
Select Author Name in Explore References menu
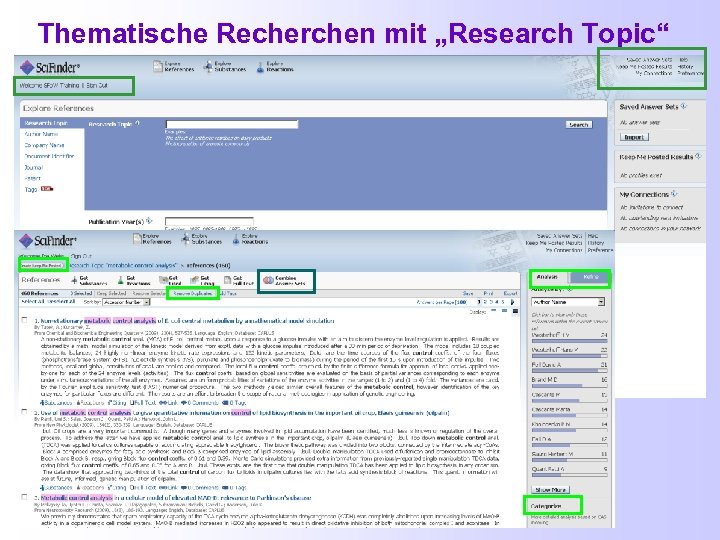(x=41, y=134)
